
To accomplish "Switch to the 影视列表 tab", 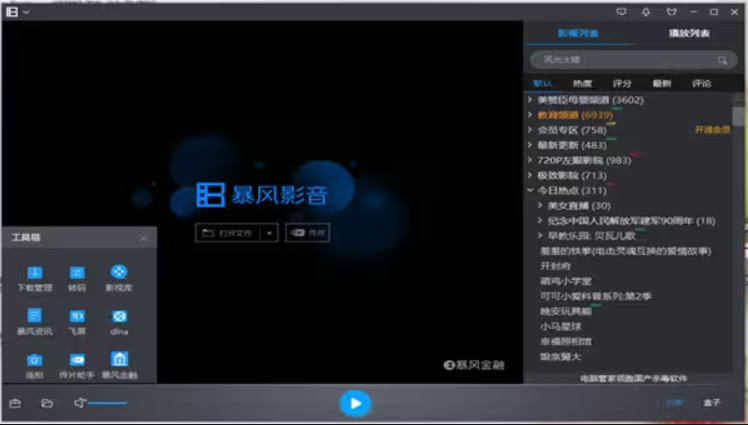I will tap(578, 33).
